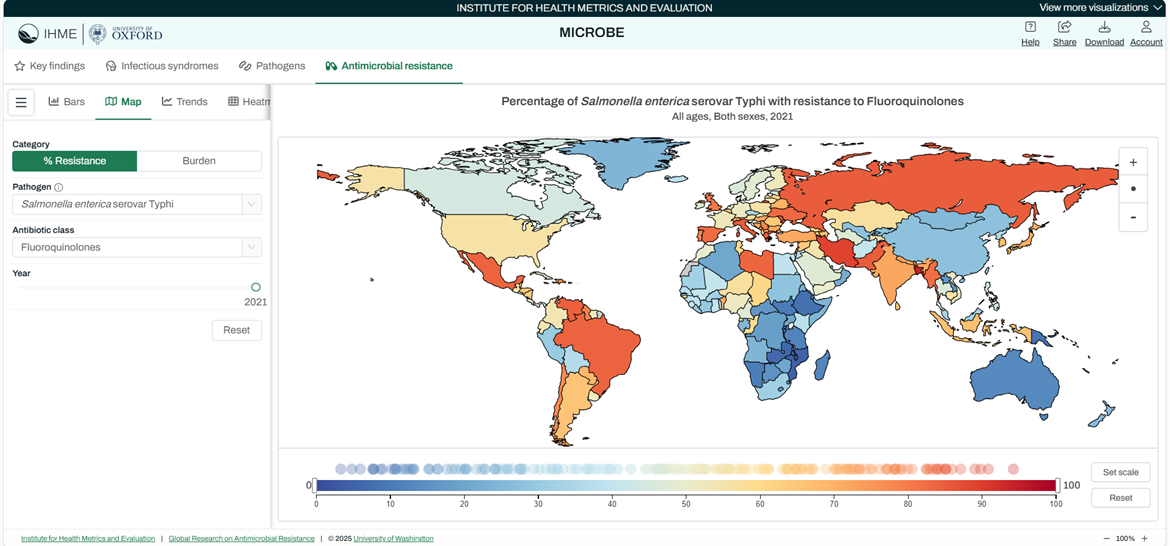This screenshot has width=1170, height=546.
Task: Switch category to Burden
Action: 199,161
